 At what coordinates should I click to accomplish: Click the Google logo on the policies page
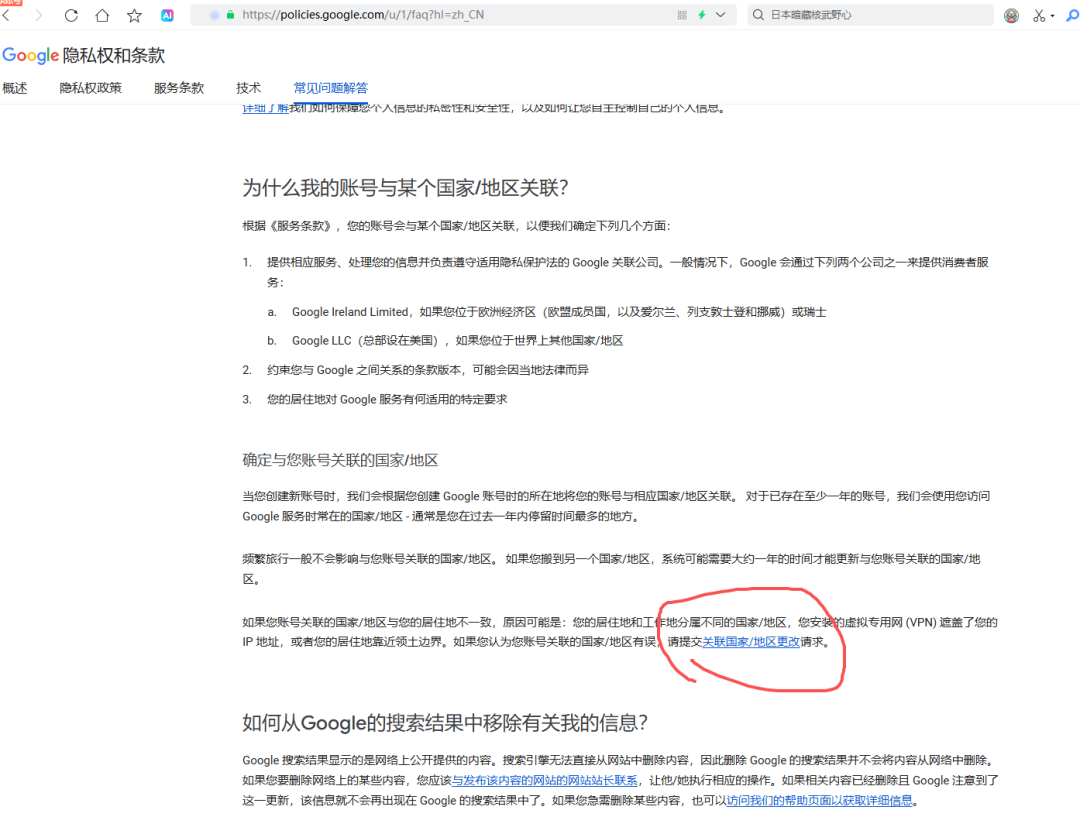pos(29,55)
